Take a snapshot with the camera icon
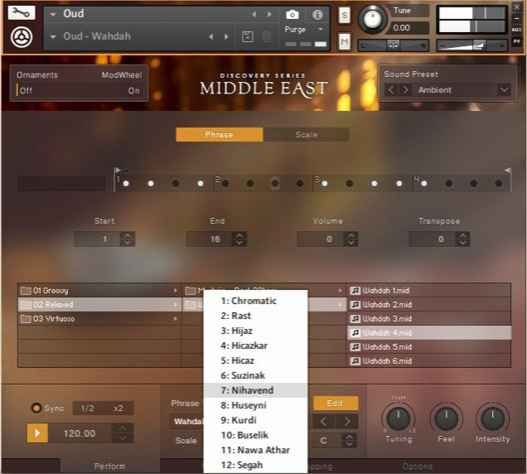527x474 pixels. pyautogui.click(x=292, y=14)
